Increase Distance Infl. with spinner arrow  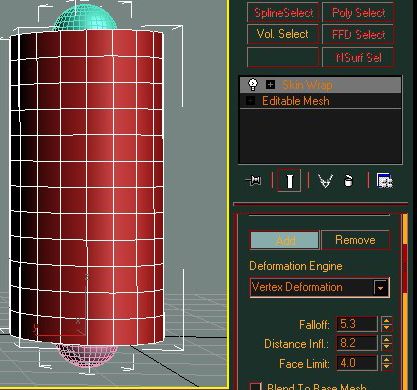(387, 340)
